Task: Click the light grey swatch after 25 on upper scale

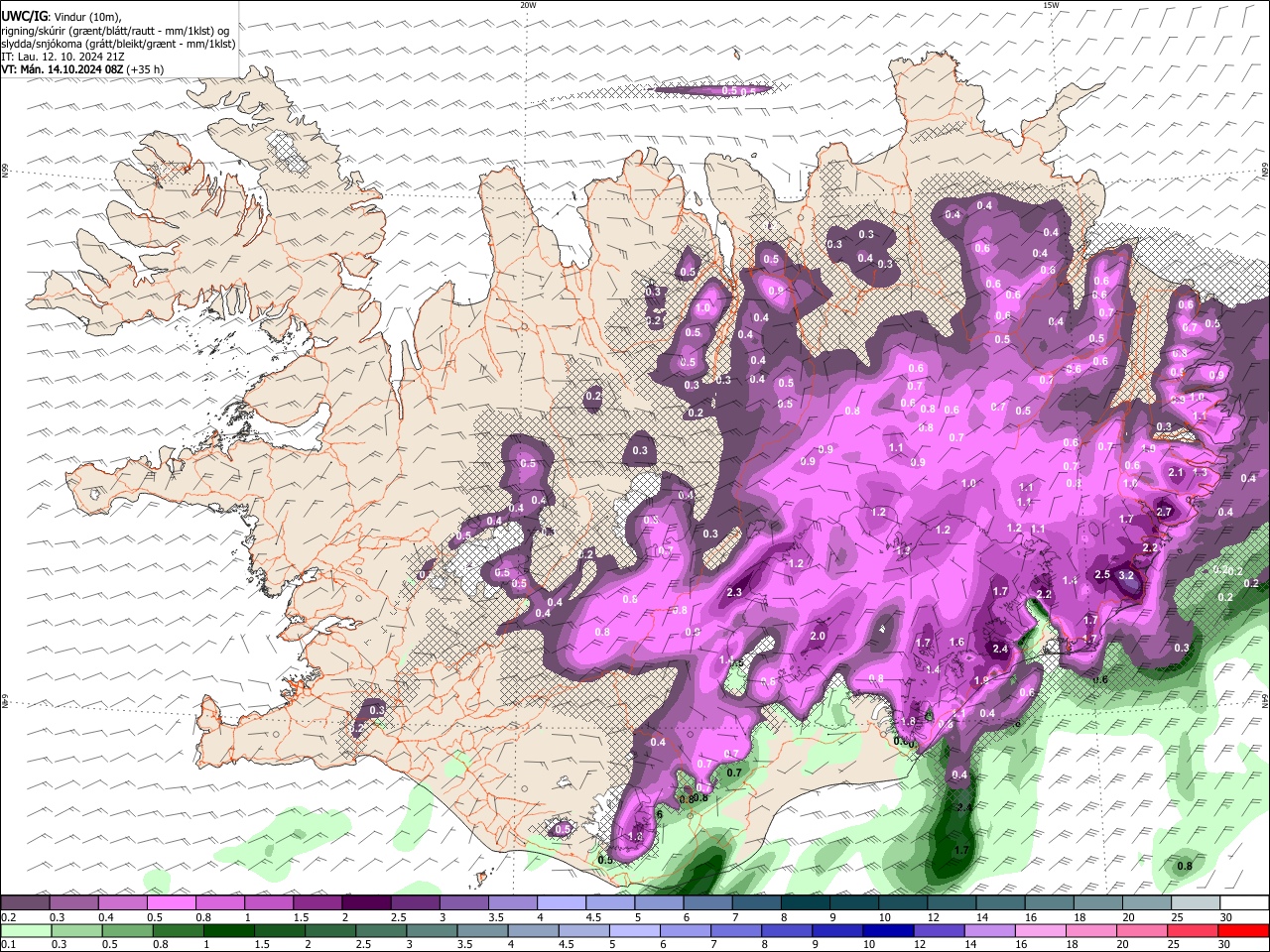Action: pyautogui.click(x=1196, y=902)
